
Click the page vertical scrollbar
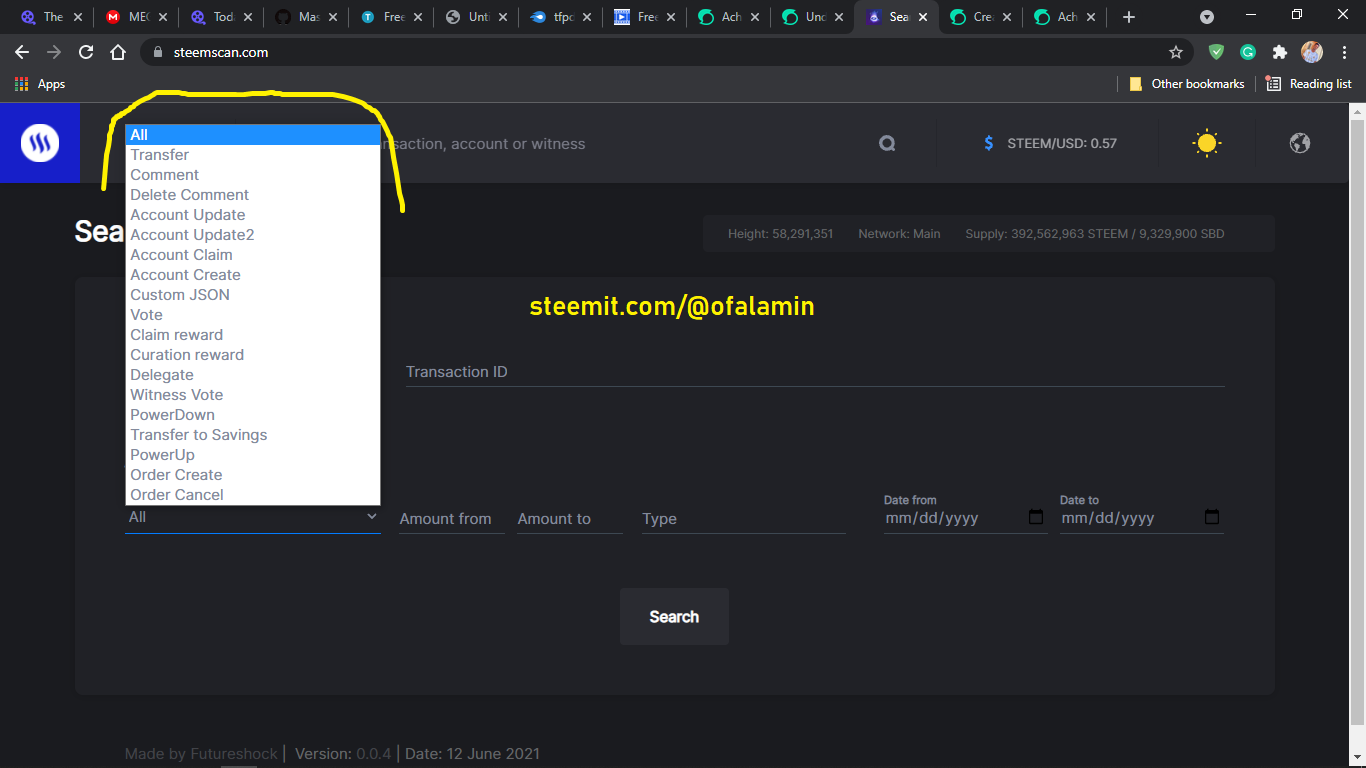(x=1357, y=420)
